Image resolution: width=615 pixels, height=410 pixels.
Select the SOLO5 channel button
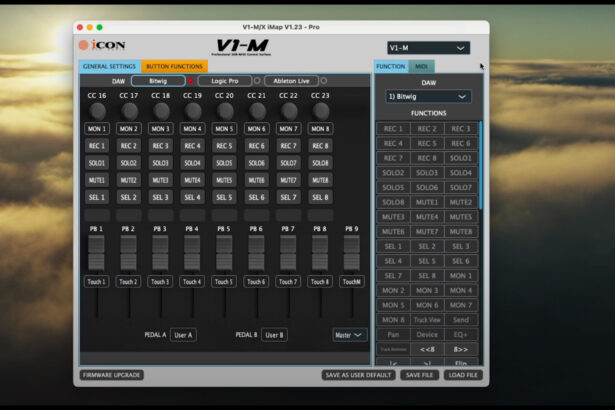click(225, 163)
